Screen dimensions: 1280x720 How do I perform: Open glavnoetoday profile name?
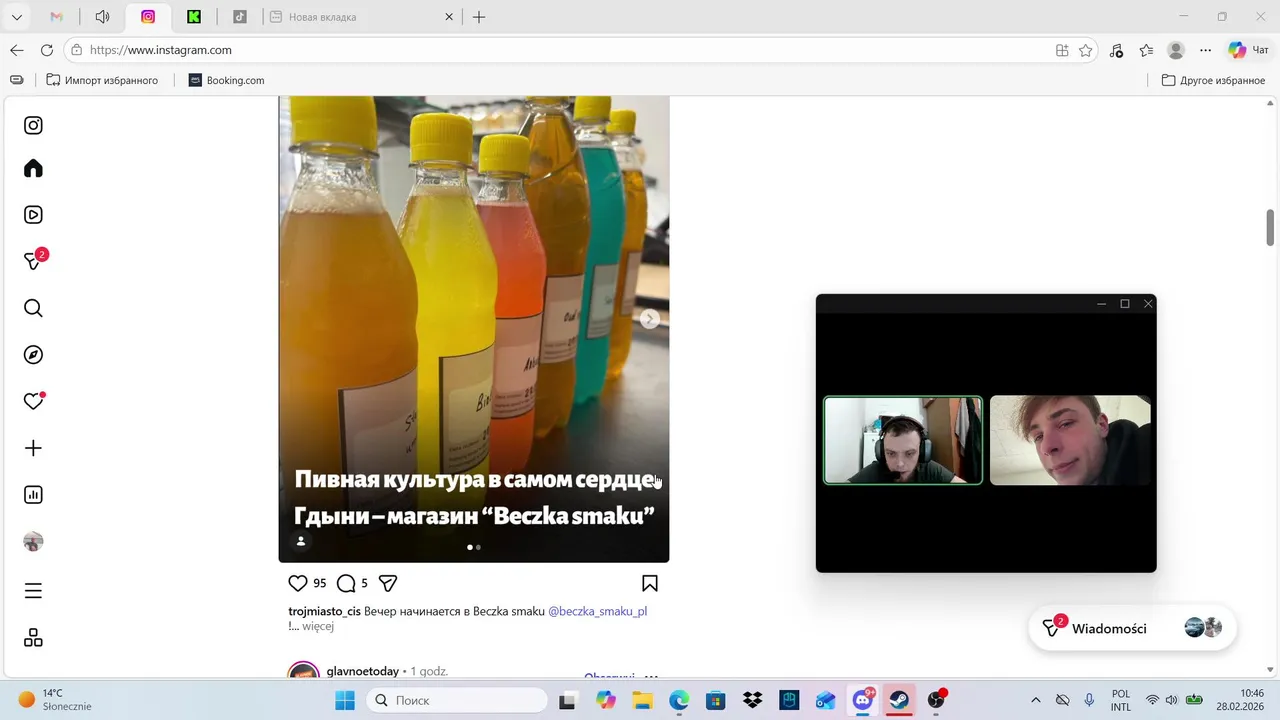(363, 671)
